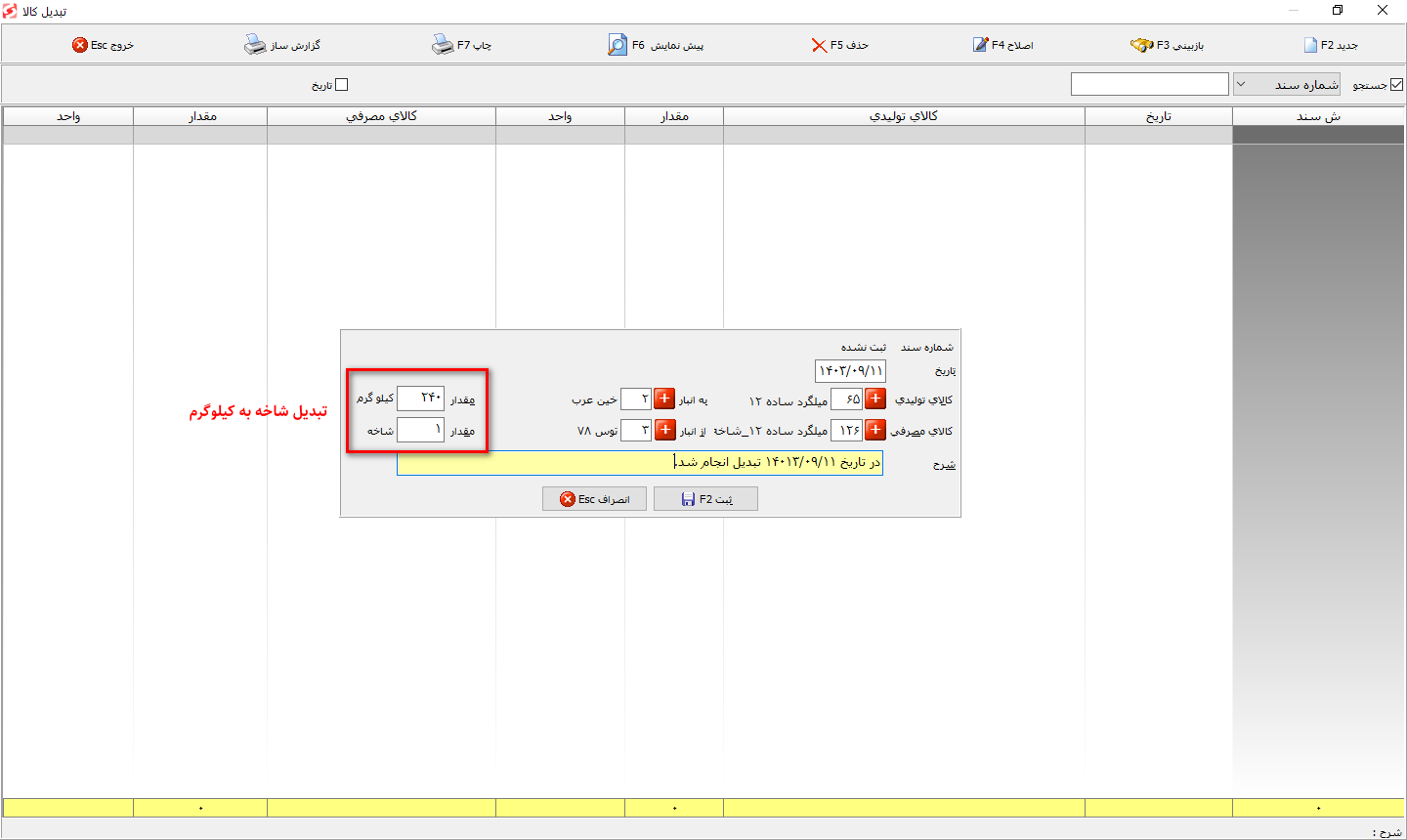Click the مقدار field showing ۲۴۰

[420, 398]
